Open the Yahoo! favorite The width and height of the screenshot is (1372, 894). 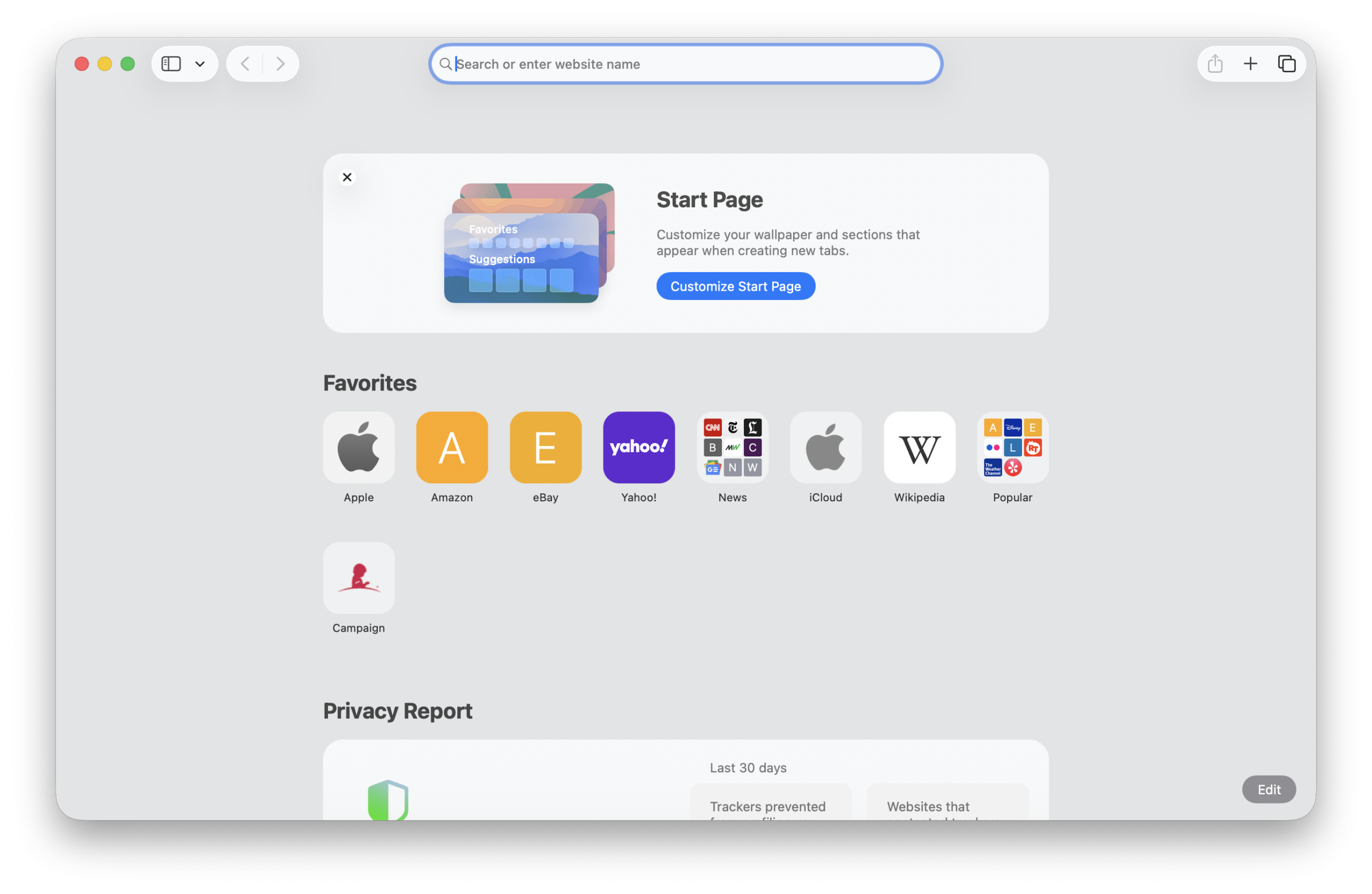[x=639, y=448]
